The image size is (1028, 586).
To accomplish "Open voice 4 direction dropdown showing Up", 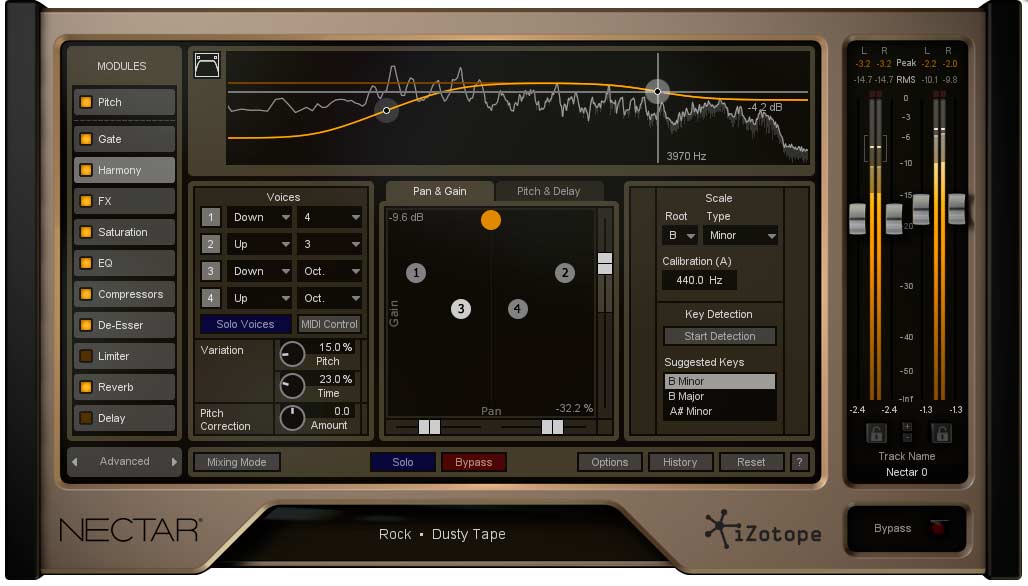I will click(x=260, y=298).
